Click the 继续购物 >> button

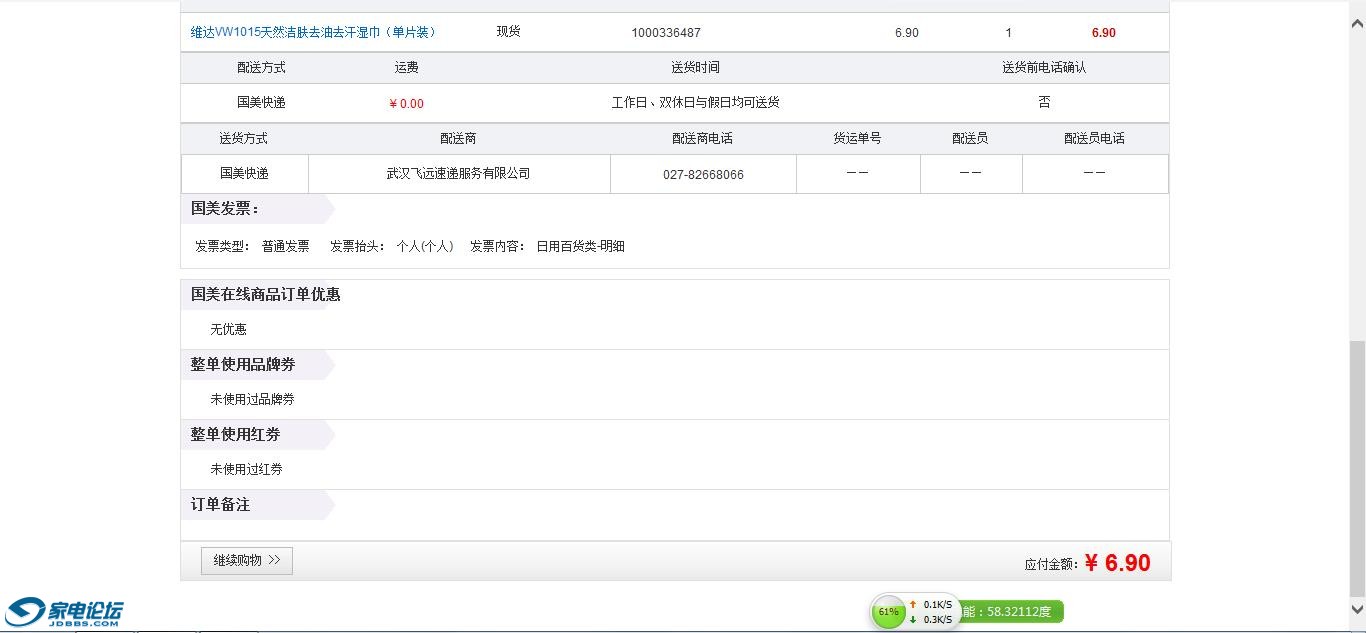[247, 561]
